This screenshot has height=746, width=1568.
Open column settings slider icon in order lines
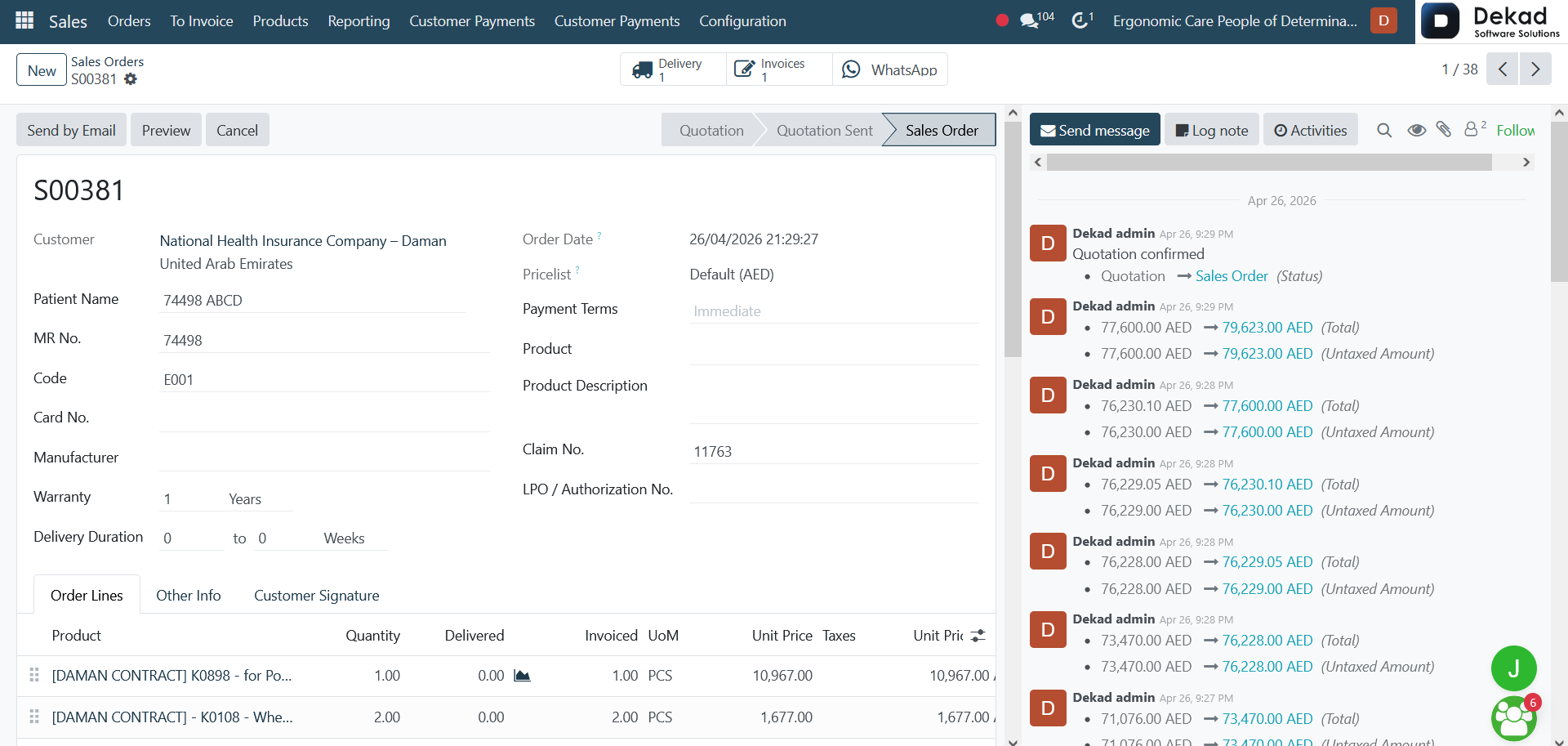pos(978,636)
